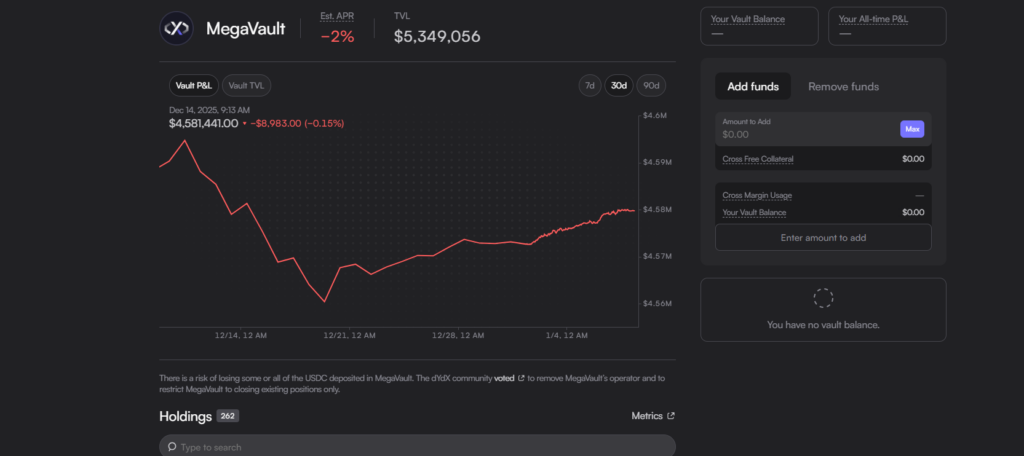This screenshot has height=456, width=1024.
Task: Click the 'Enter amount to add' button
Action: (x=823, y=238)
